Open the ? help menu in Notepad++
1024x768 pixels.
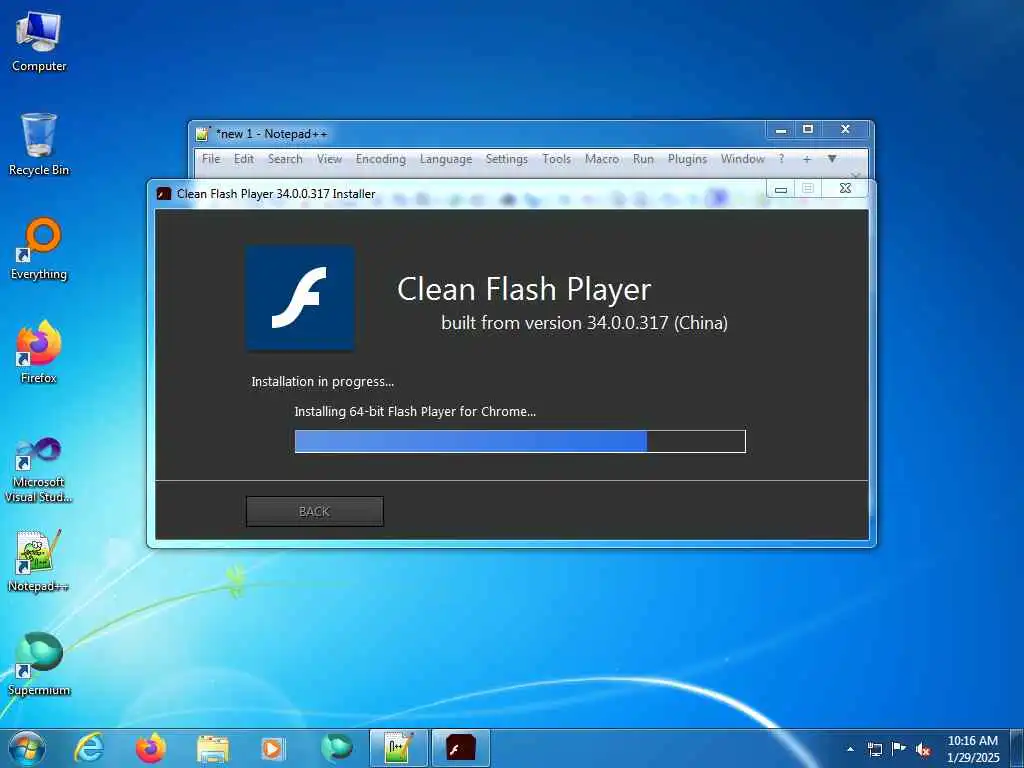782,159
